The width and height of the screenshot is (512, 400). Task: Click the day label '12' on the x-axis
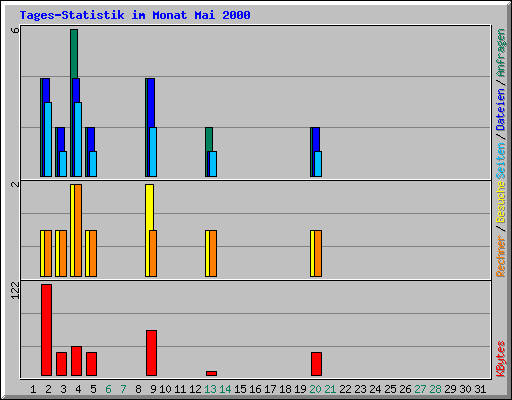click(195, 389)
